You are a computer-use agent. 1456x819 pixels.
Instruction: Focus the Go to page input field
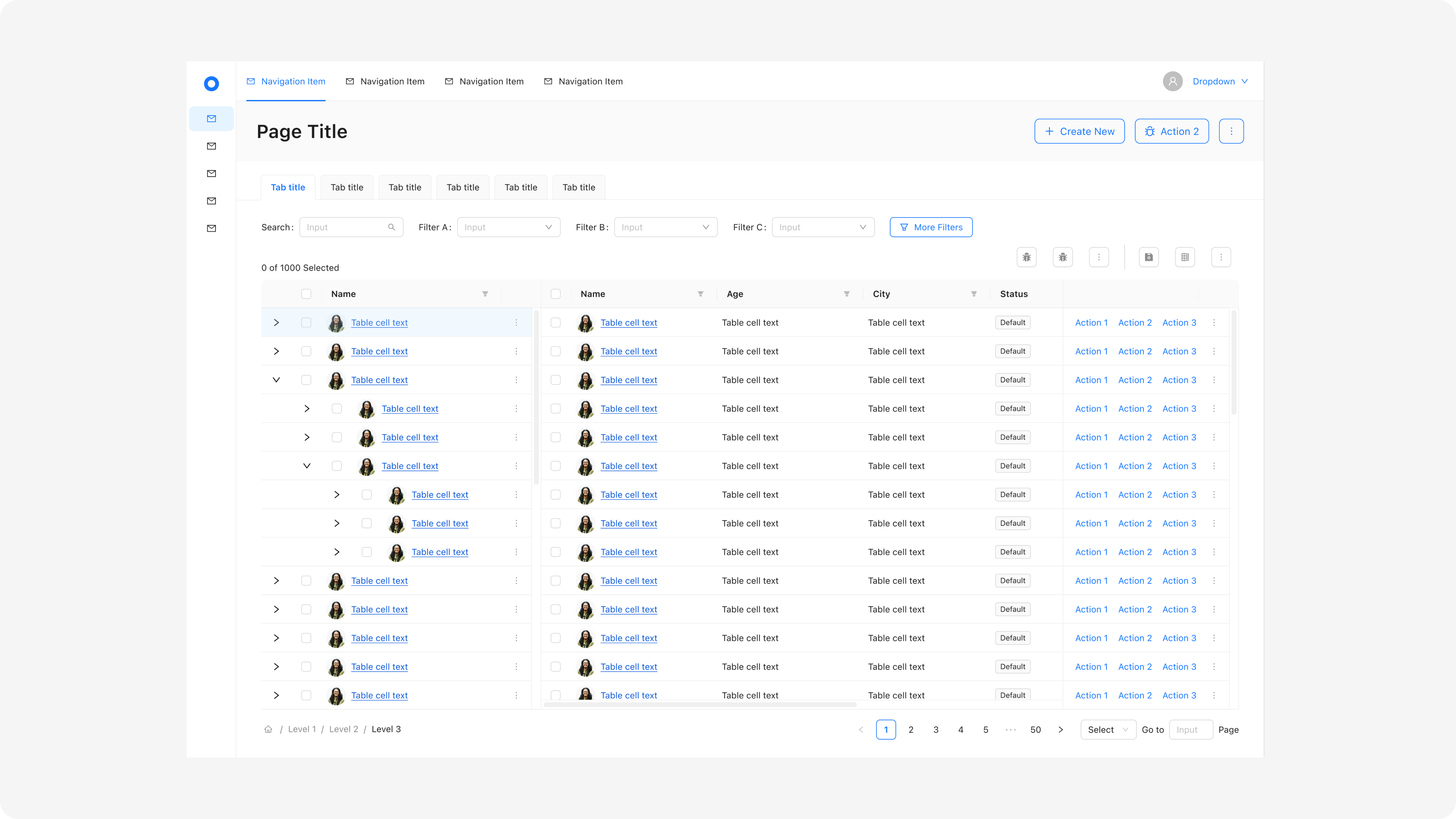tap(1191, 730)
